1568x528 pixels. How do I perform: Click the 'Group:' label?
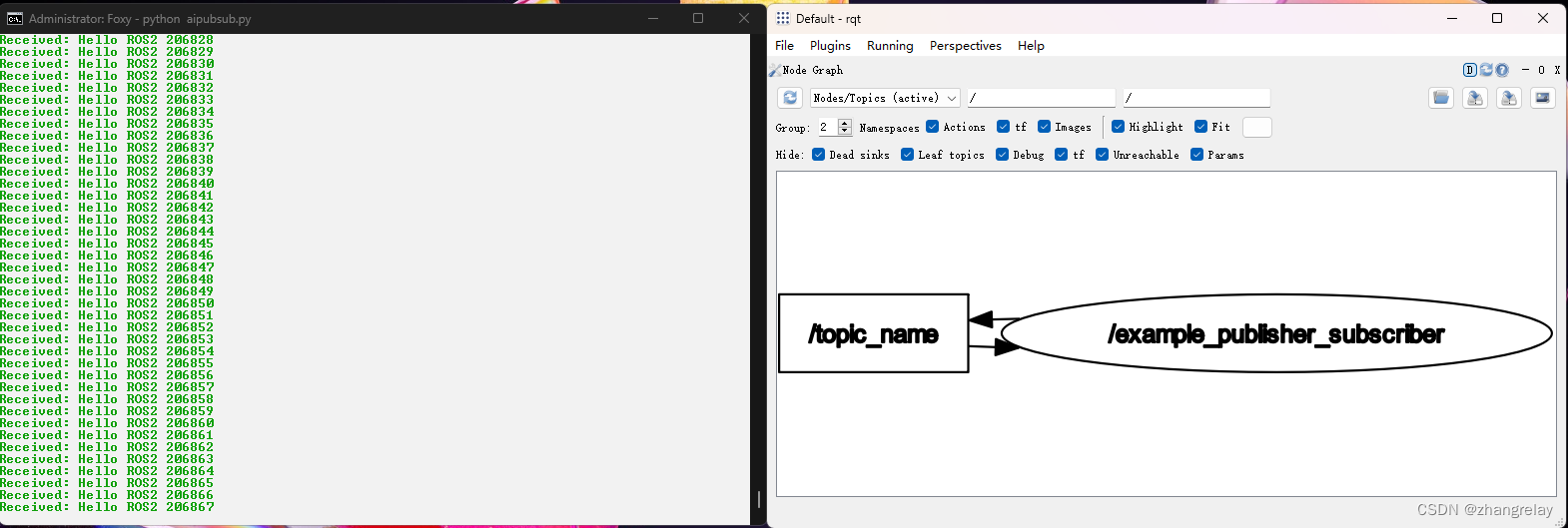[x=792, y=128]
